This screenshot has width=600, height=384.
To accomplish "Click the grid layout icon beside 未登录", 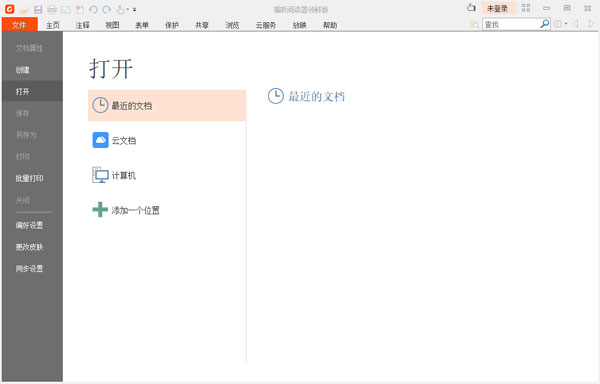I will [526, 8].
